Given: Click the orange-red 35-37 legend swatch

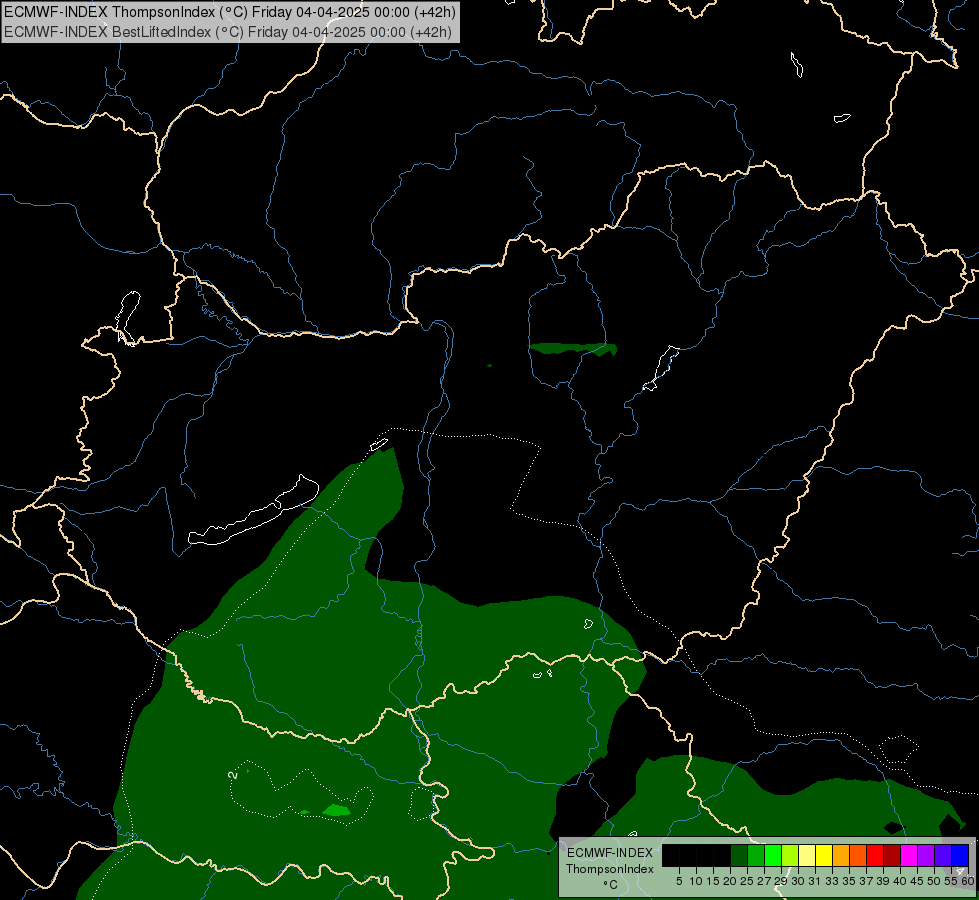Looking at the screenshot, I should pyautogui.click(x=858, y=855).
